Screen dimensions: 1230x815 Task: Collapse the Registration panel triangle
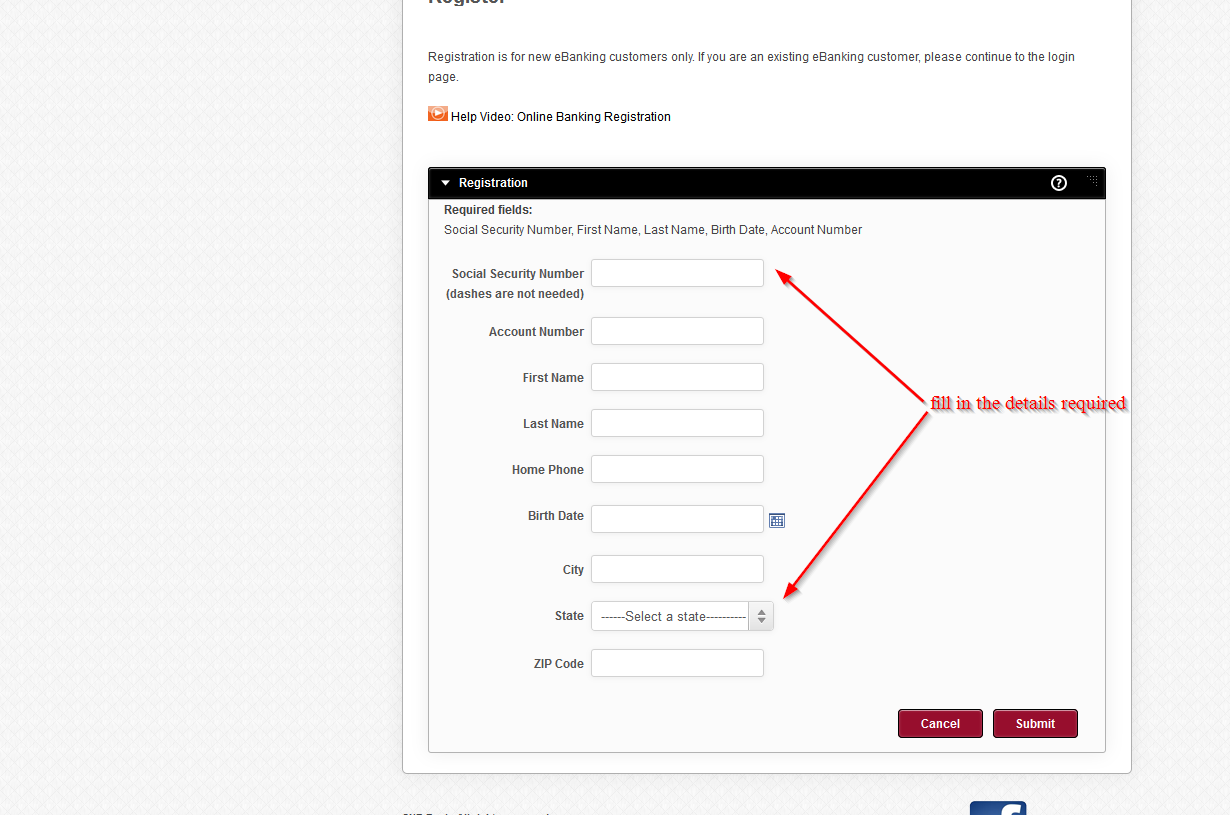pyautogui.click(x=446, y=183)
